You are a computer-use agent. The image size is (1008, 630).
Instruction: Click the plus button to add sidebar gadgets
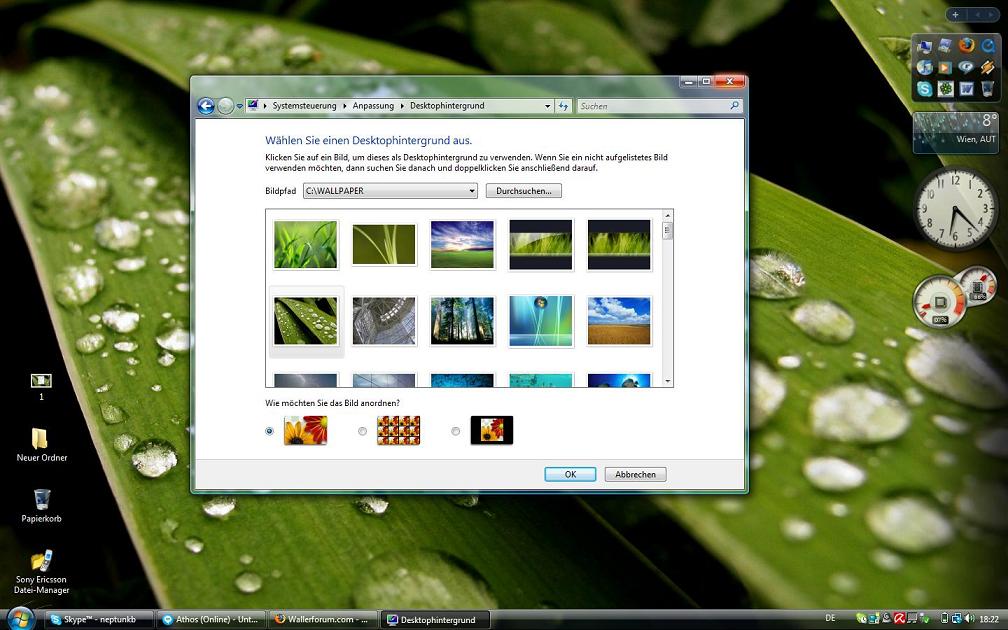pyautogui.click(x=956, y=15)
